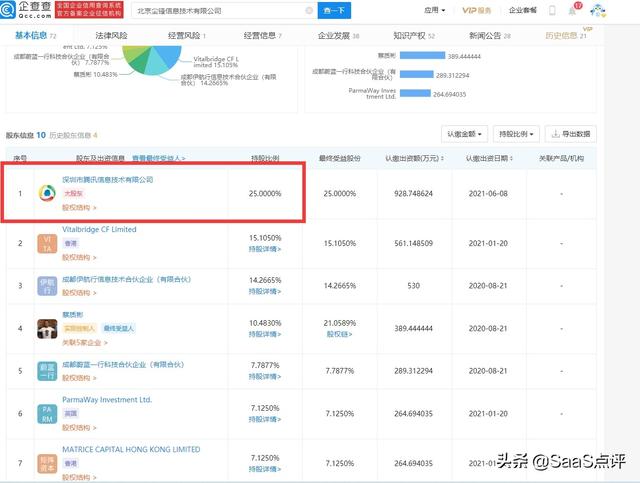Sort by 认缴出资日期 column
Viewport: 640px width, 483px height.
(489, 158)
